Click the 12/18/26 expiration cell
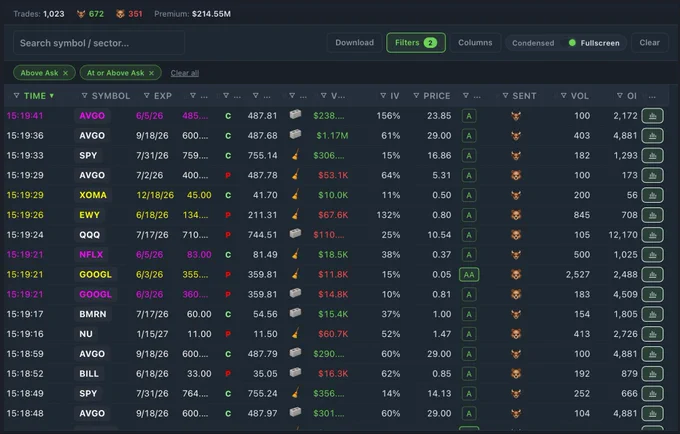Viewport: 680px width, 434px height. pos(155,195)
